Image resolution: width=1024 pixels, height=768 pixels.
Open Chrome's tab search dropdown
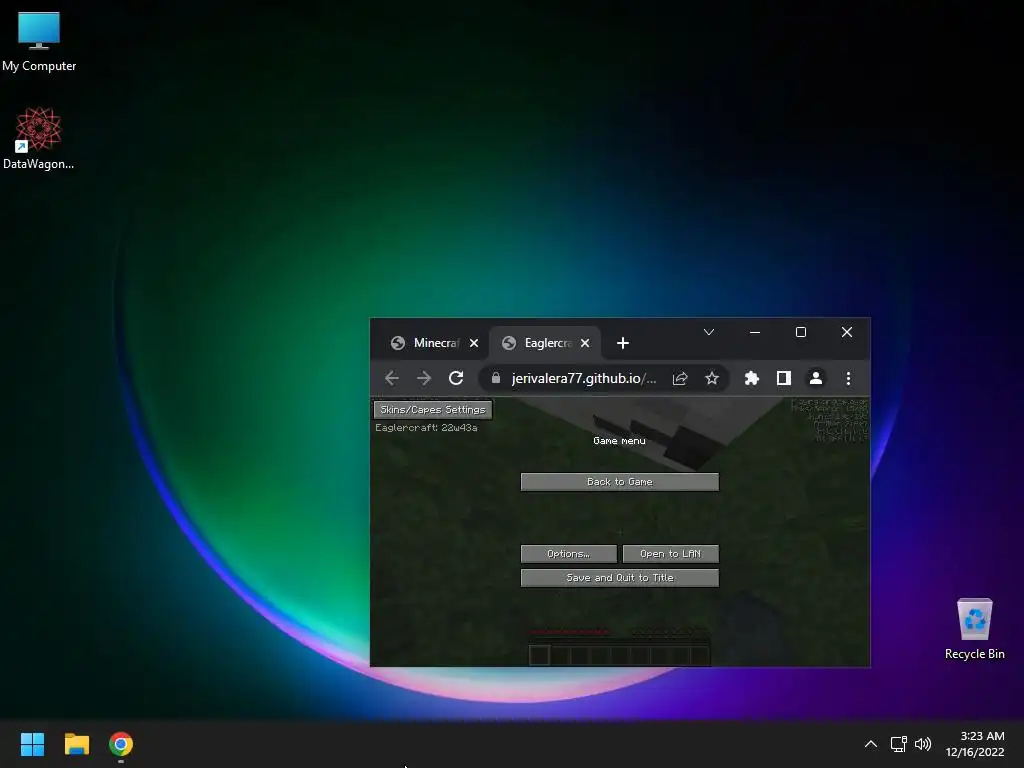[709, 332]
